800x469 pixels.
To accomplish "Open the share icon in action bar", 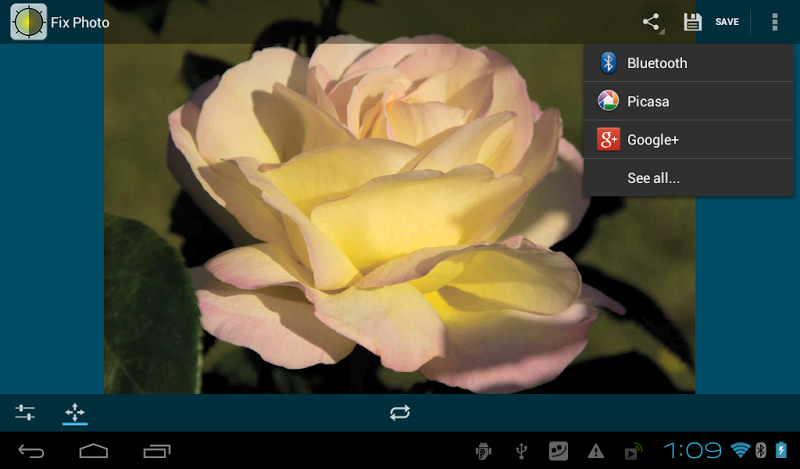I will pyautogui.click(x=652, y=22).
